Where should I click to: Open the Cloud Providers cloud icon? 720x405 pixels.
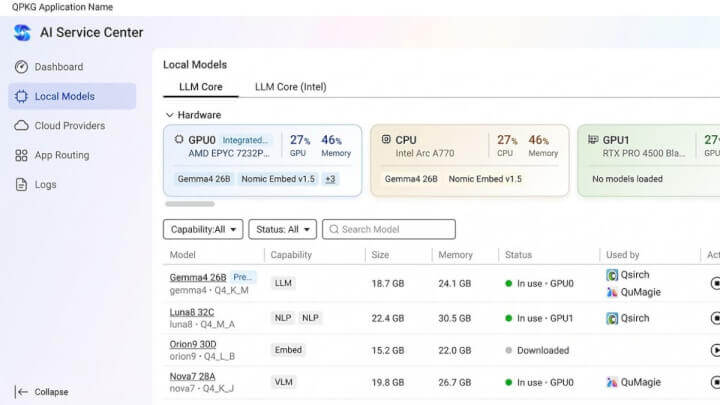21,125
